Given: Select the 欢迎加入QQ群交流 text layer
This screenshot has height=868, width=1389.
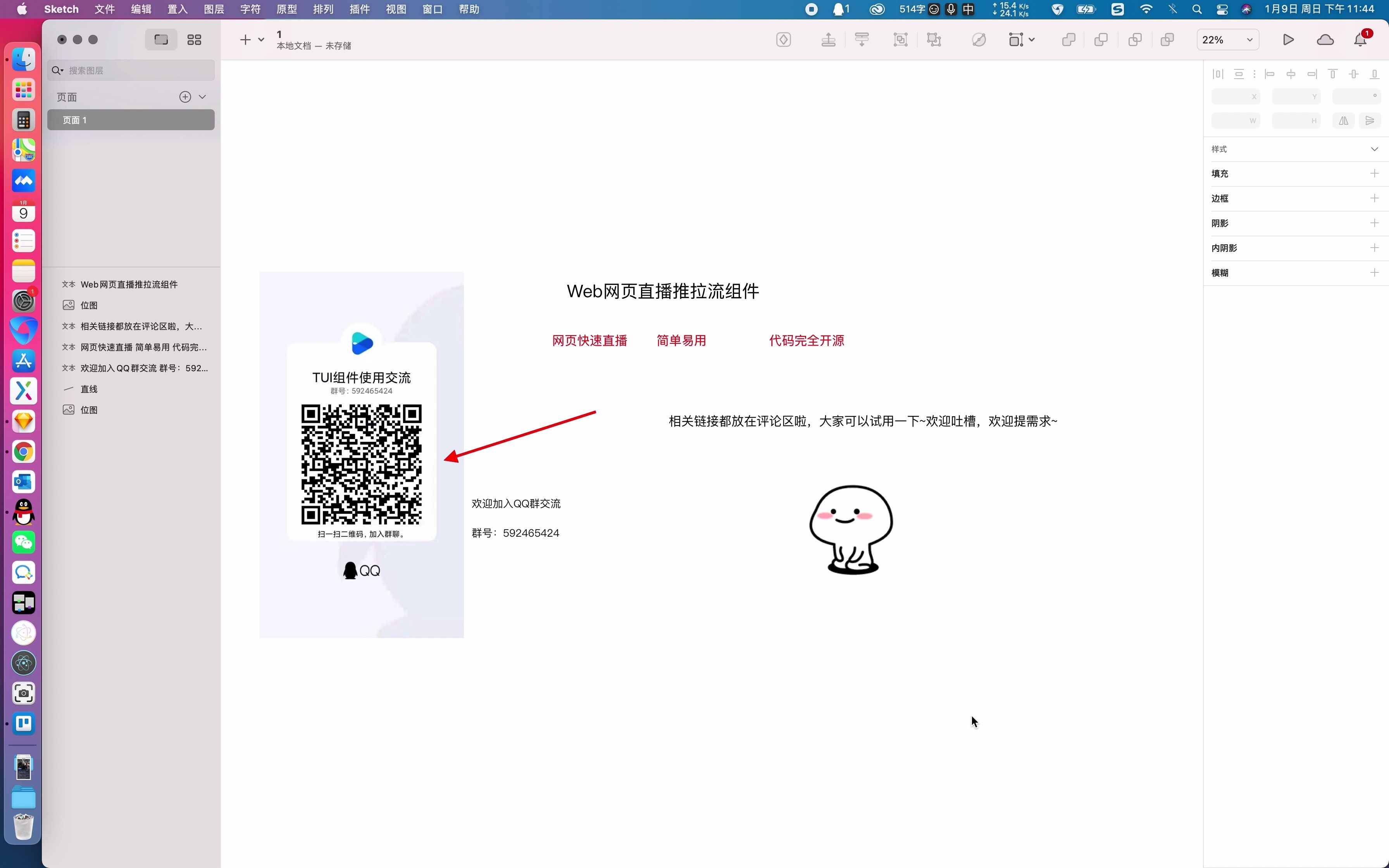Looking at the screenshot, I should tap(131, 368).
